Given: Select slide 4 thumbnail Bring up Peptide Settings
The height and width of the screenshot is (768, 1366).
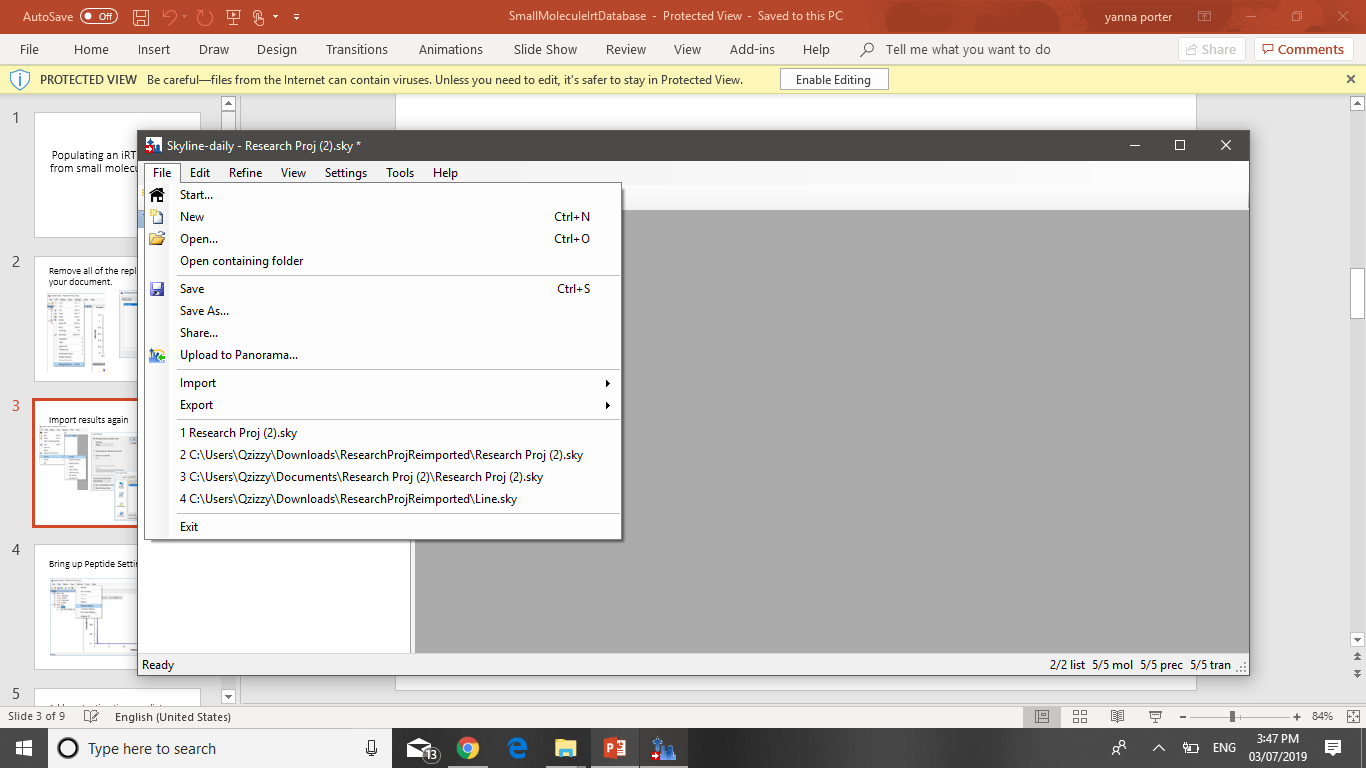Looking at the screenshot, I should 90,606.
